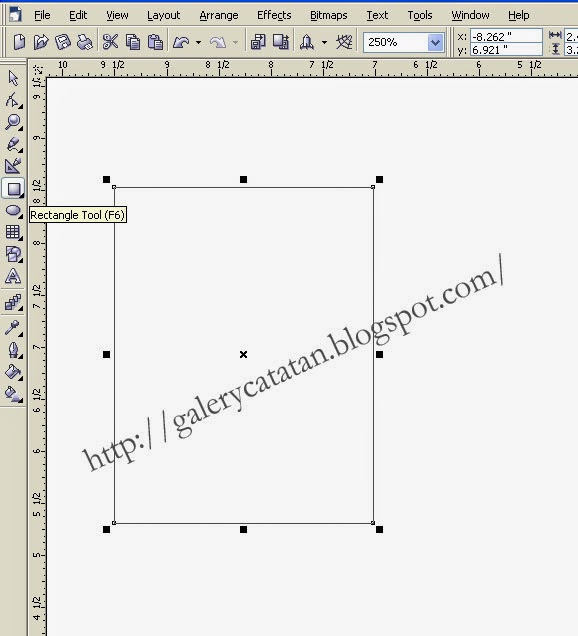Click the Import icon

click(x=258, y=42)
